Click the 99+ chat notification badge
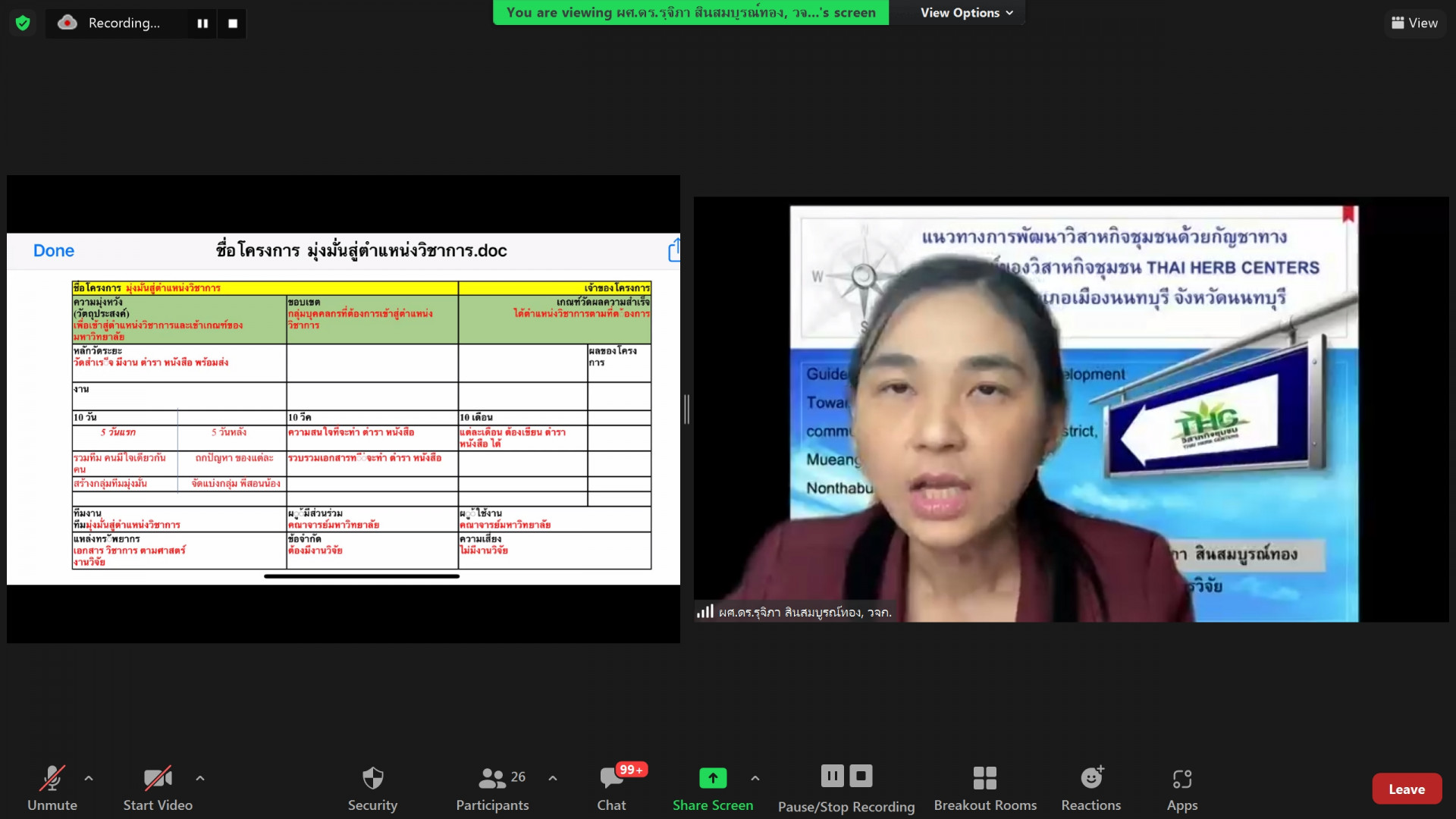1456x819 pixels. [x=631, y=770]
